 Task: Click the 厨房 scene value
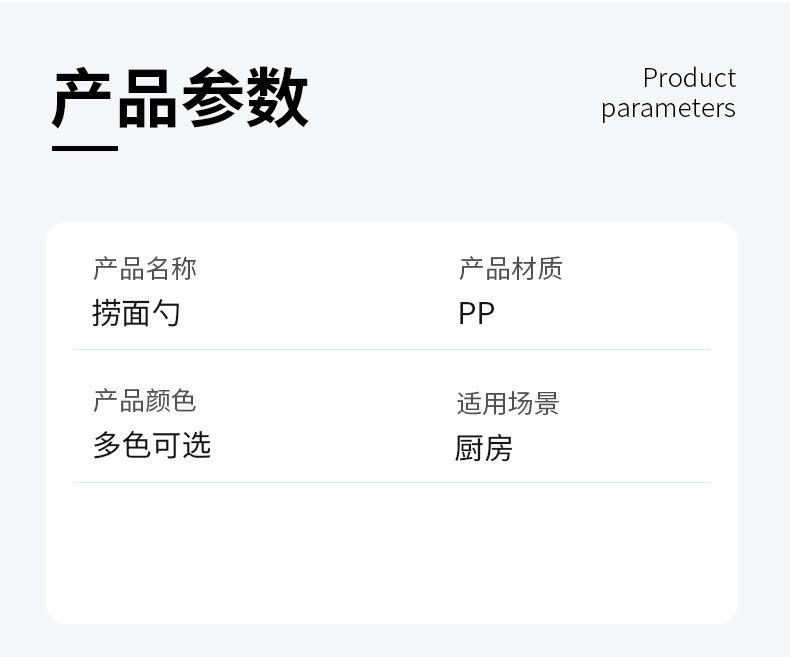[x=484, y=448]
